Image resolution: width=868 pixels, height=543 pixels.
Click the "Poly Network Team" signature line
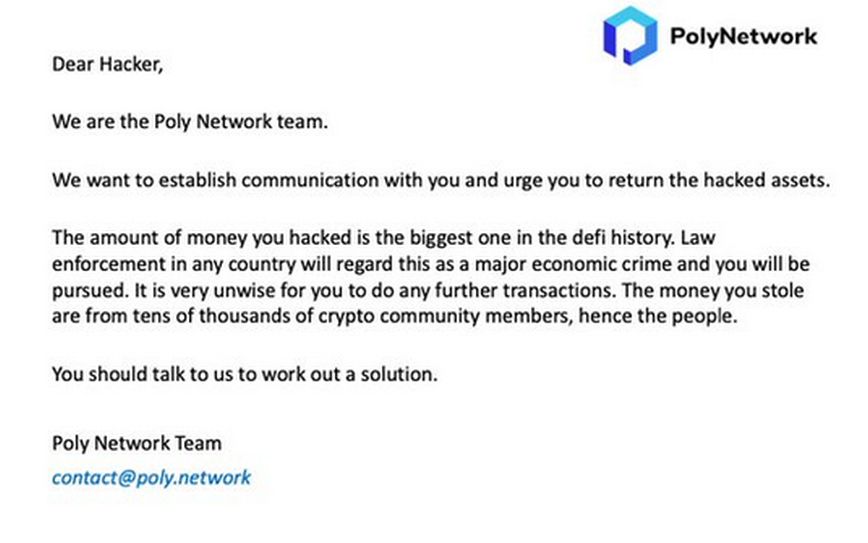137,443
